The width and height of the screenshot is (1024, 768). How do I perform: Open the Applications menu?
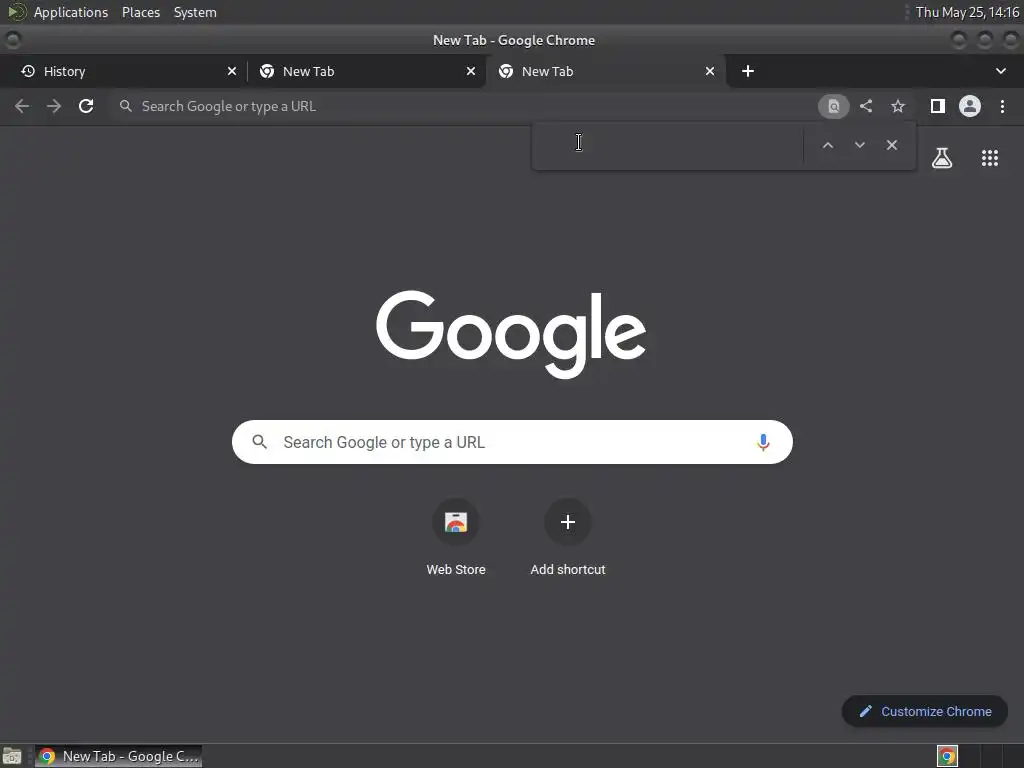tap(71, 12)
